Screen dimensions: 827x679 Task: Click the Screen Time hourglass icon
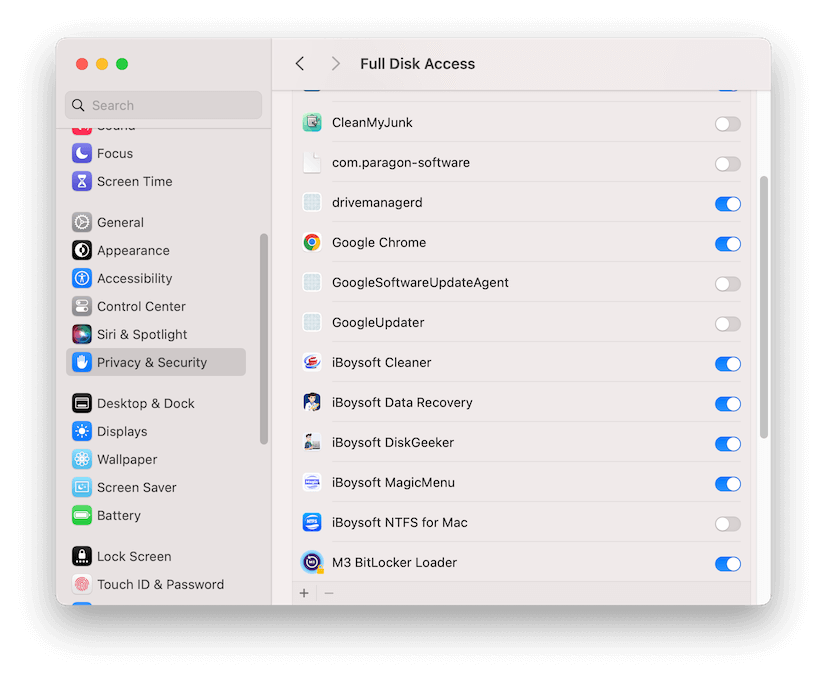click(x=82, y=181)
